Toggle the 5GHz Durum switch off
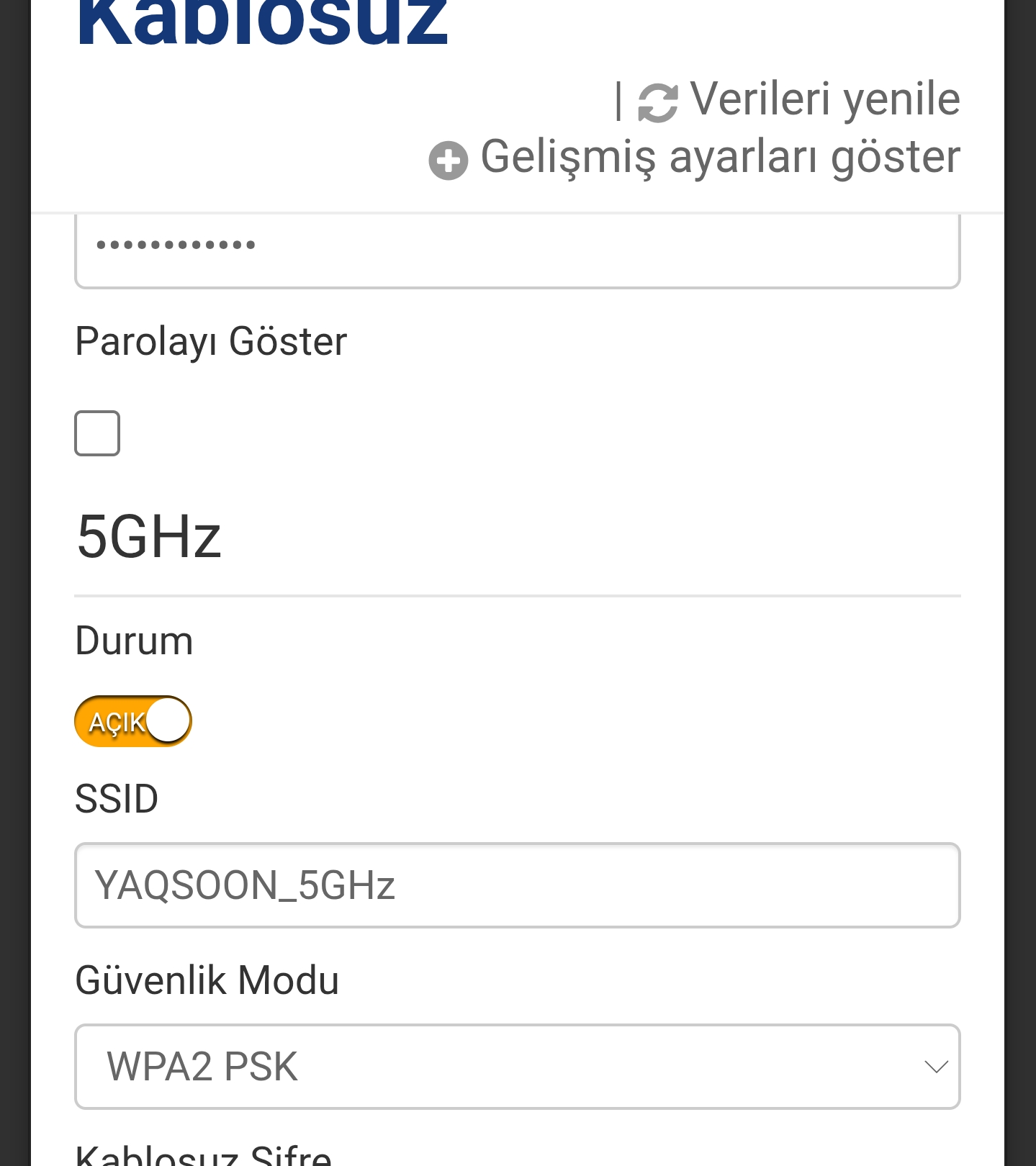The image size is (1036, 1166). (133, 721)
